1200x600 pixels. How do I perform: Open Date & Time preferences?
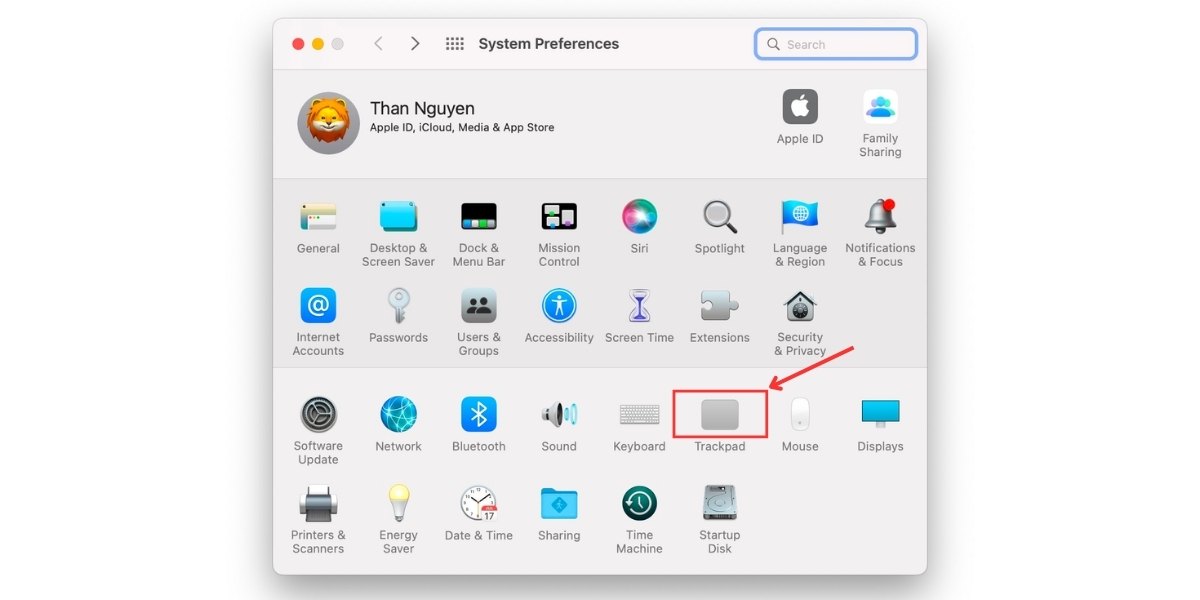click(x=479, y=503)
